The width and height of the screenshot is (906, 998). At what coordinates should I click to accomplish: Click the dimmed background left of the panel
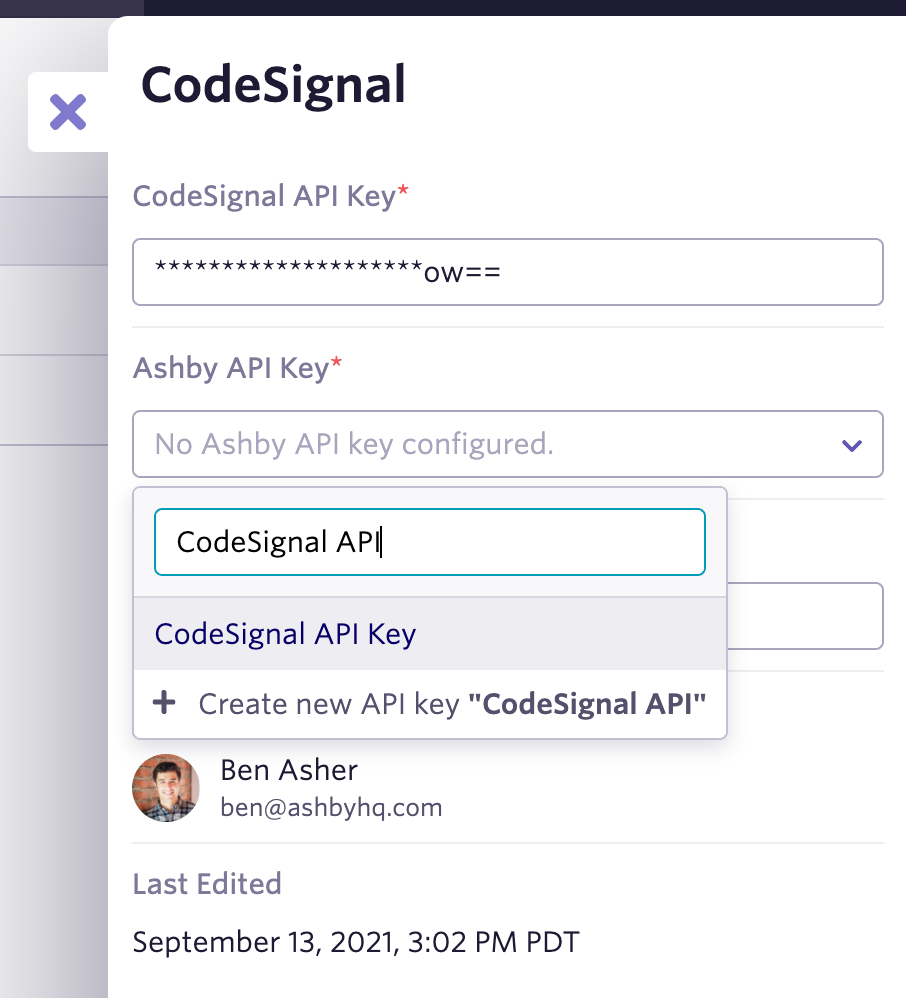[52, 600]
